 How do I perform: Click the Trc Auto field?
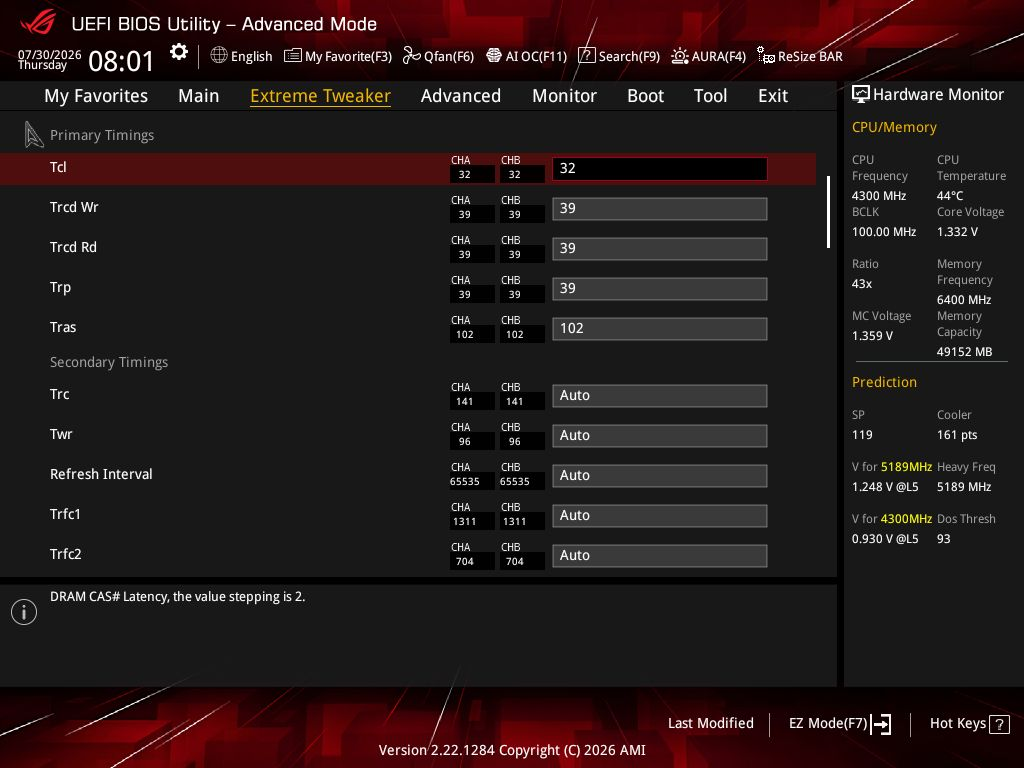pos(660,396)
